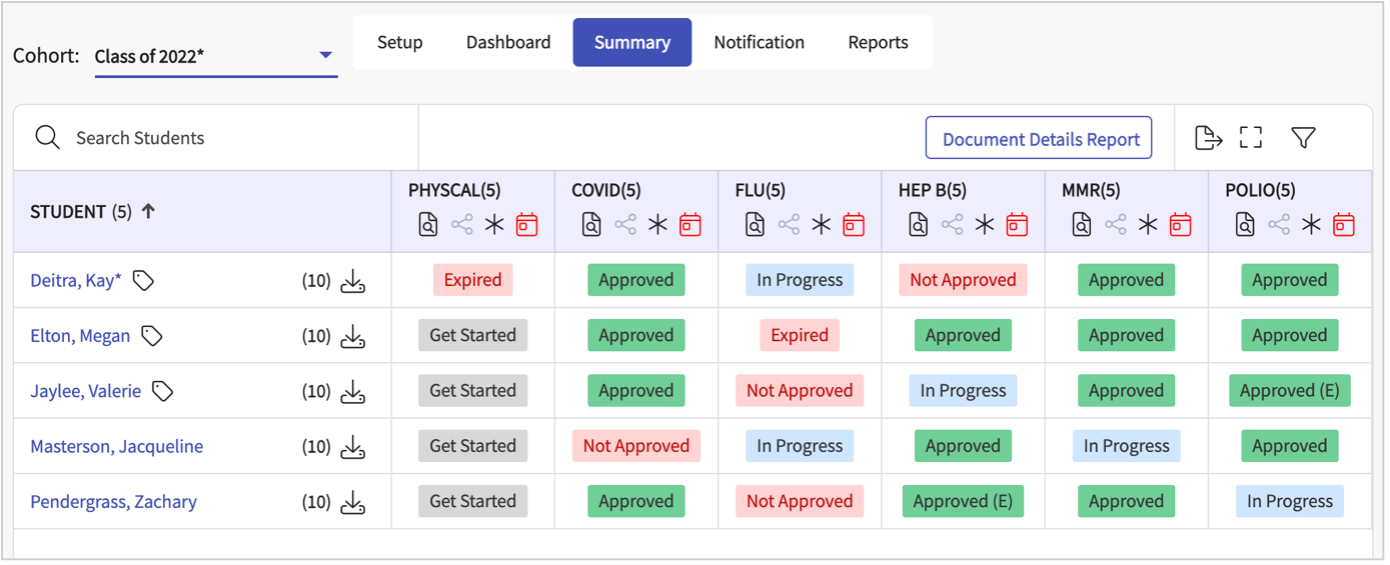Click the export icon in table toolbar
This screenshot has width=1390, height=565.
[1208, 138]
